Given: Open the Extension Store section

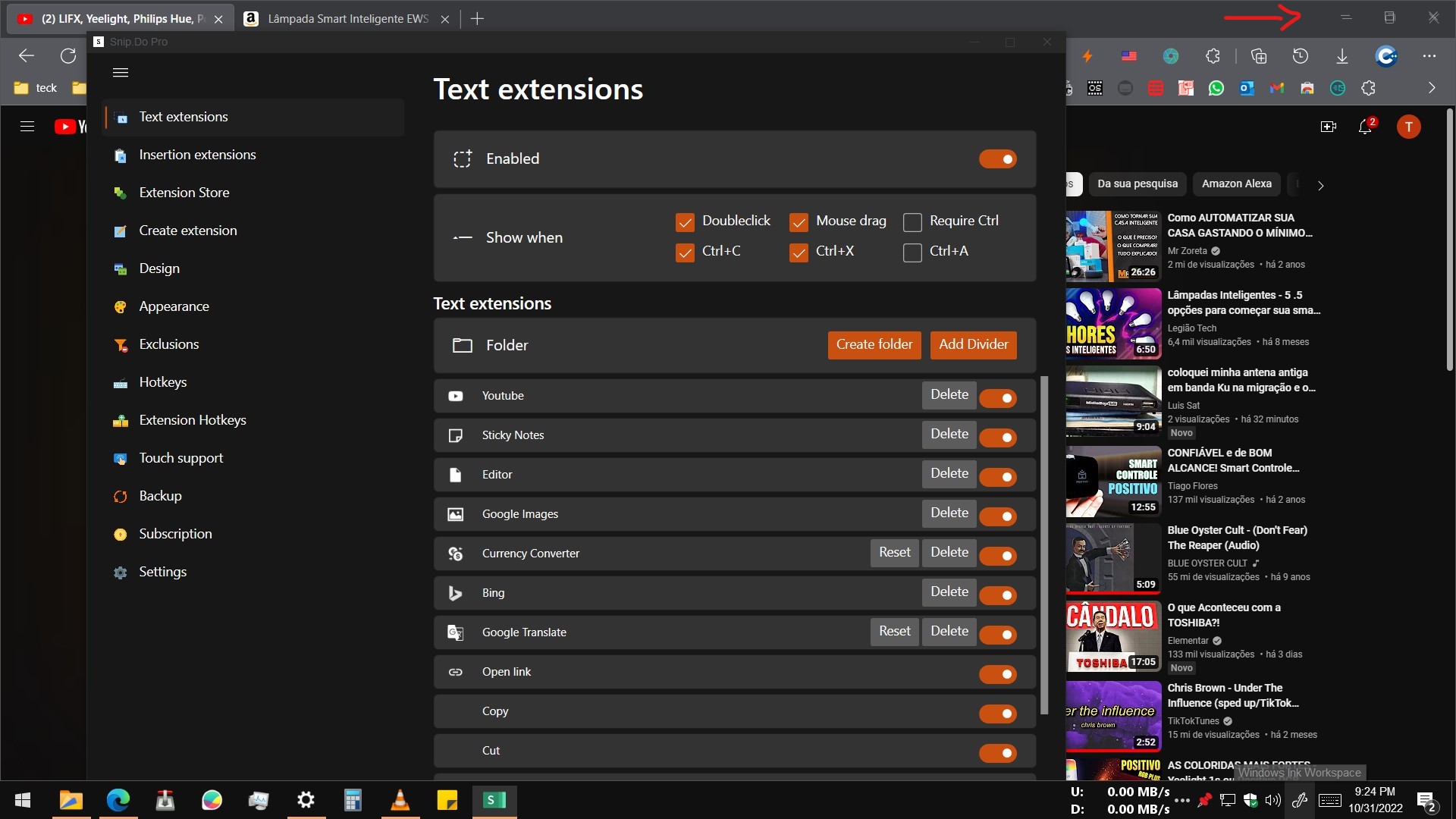Looking at the screenshot, I should coord(184,193).
